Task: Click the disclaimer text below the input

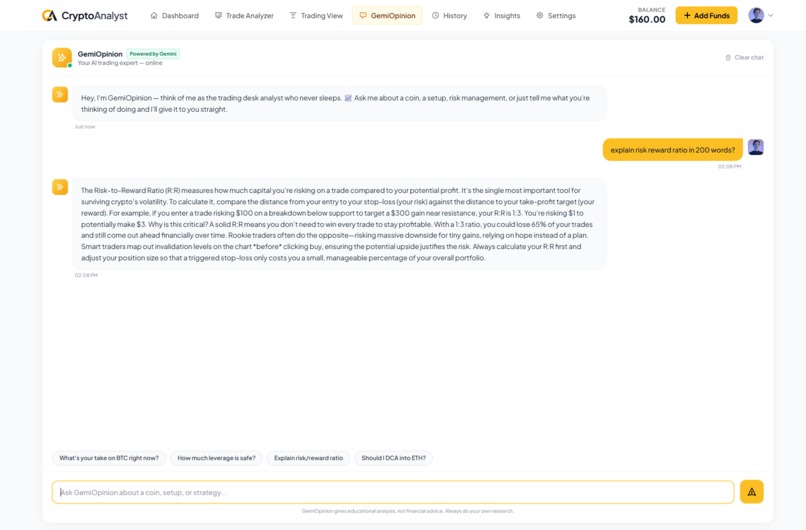Action: click(x=408, y=511)
